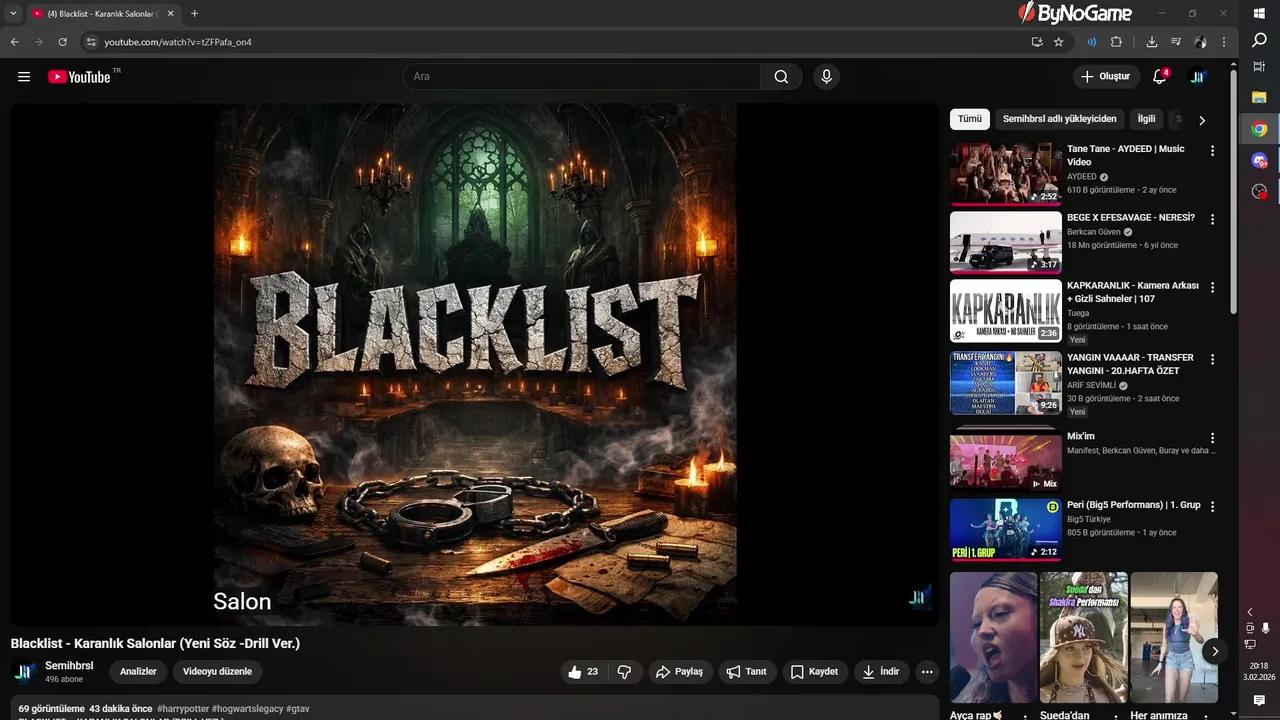Open the Chrome downloads icon
Viewport: 1280px width, 720px height.
point(1152,42)
